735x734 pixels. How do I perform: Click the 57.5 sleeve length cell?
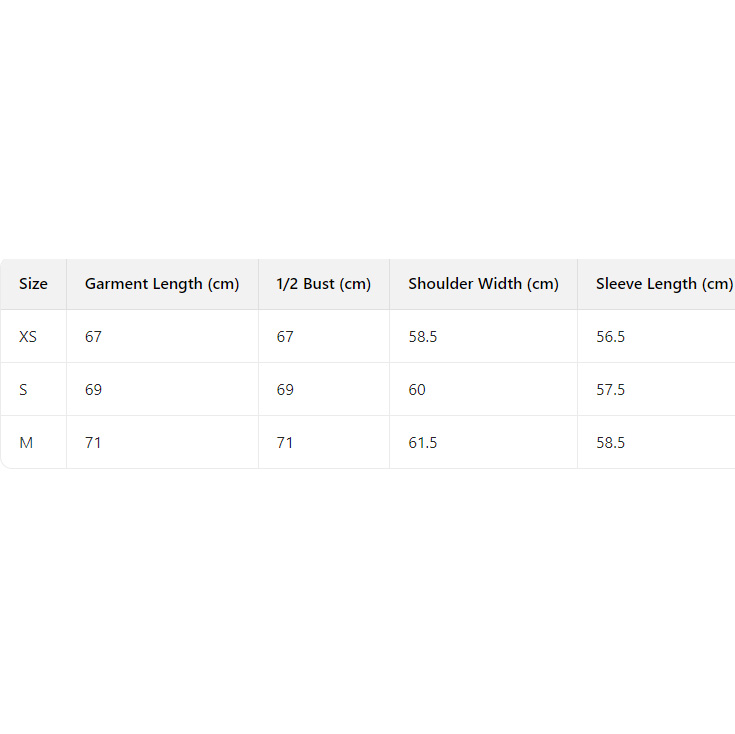tap(611, 390)
